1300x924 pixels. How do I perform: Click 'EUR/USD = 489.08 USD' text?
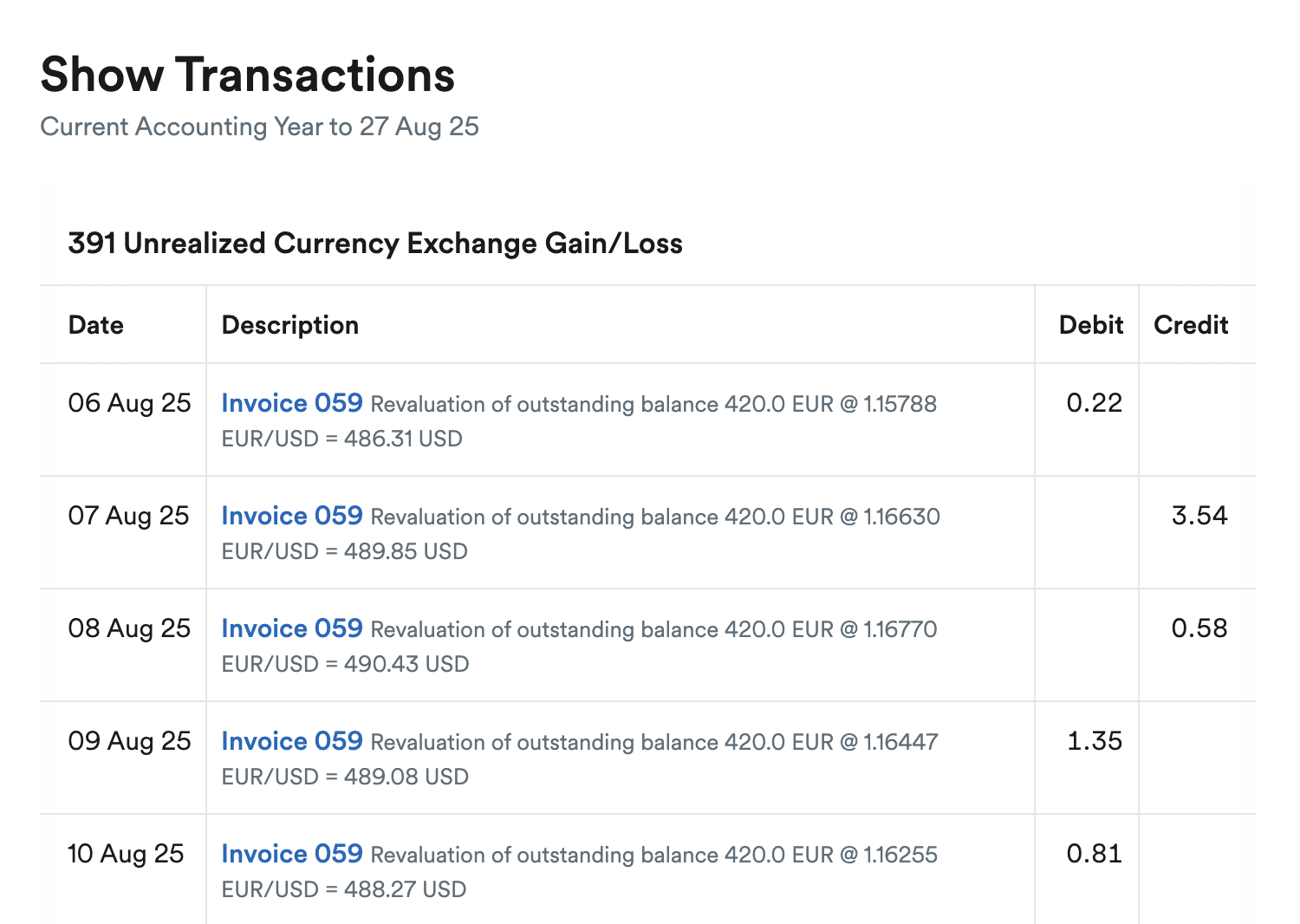click(x=345, y=777)
